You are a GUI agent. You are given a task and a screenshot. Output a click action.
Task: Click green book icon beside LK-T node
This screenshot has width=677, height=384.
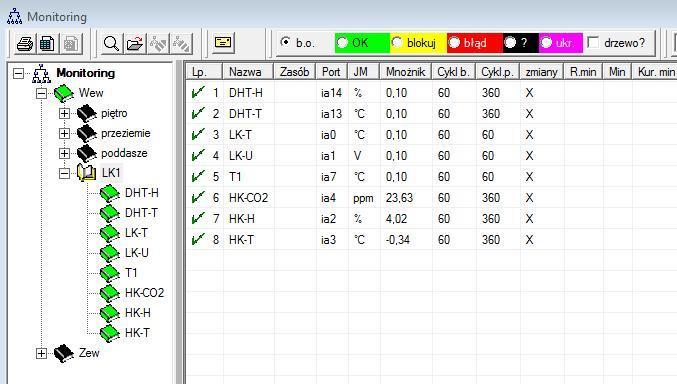coord(110,233)
